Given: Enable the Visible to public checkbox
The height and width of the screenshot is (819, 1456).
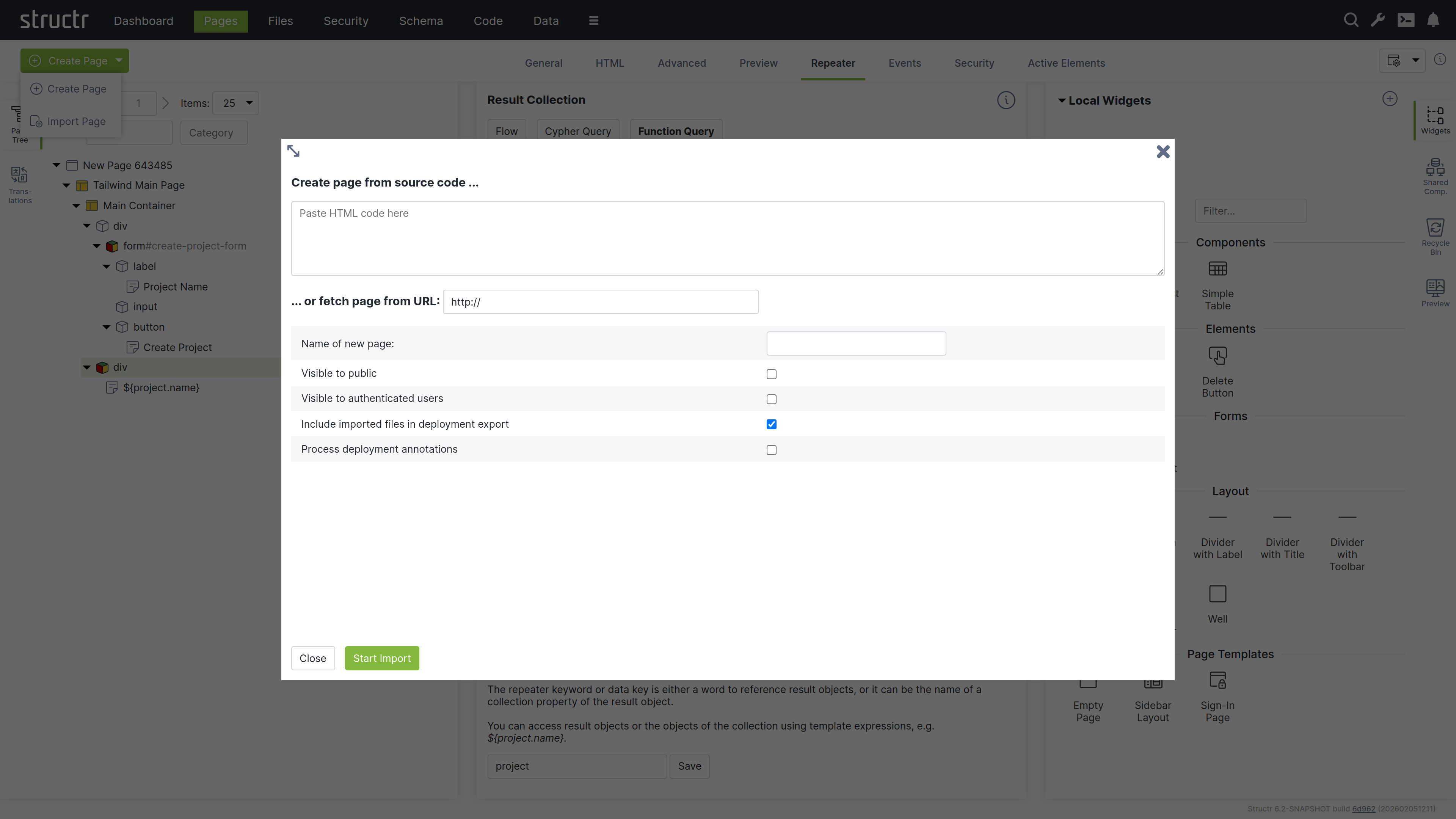Looking at the screenshot, I should (x=771, y=373).
